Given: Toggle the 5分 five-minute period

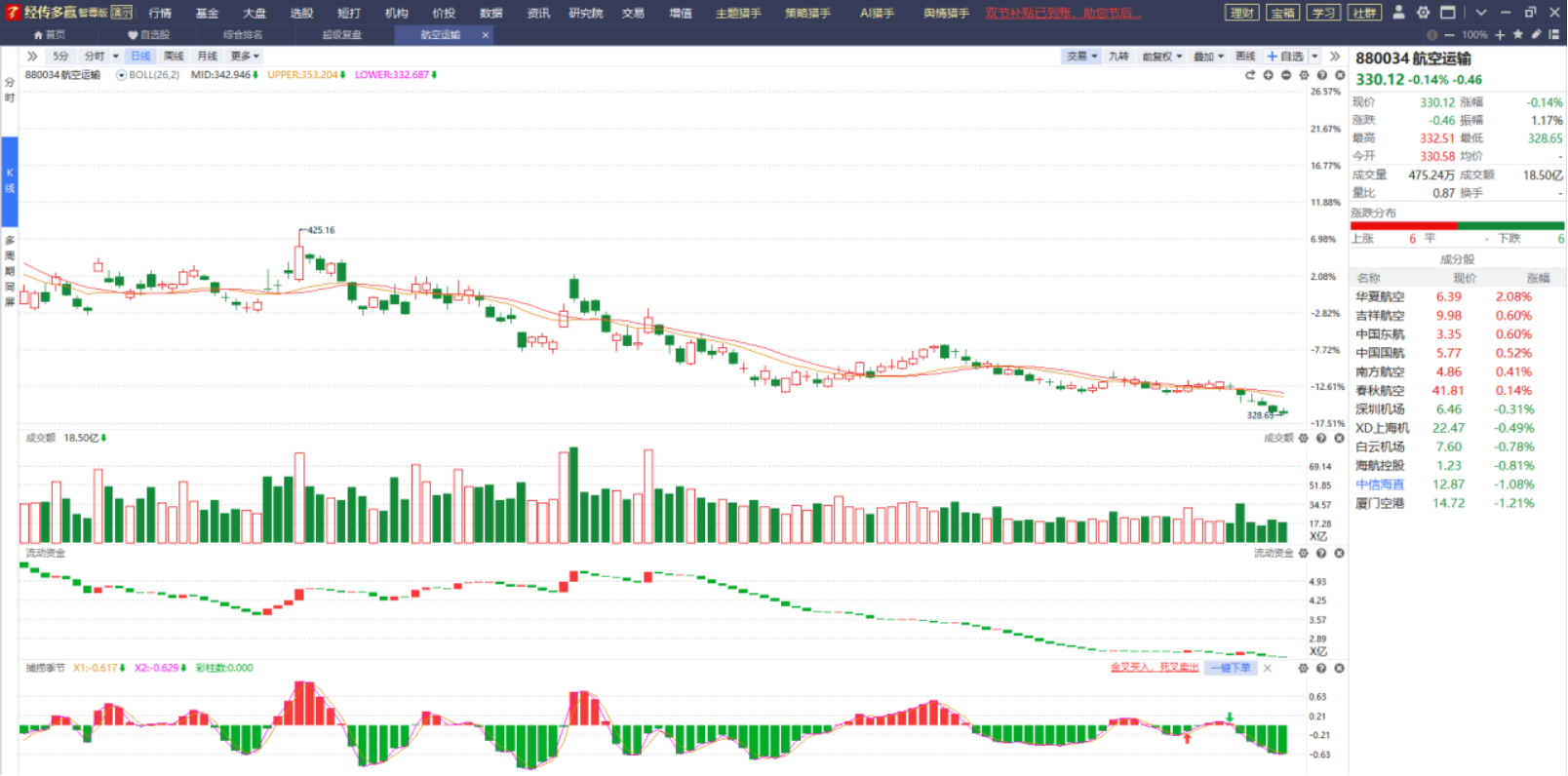Looking at the screenshot, I should pos(60,57).
